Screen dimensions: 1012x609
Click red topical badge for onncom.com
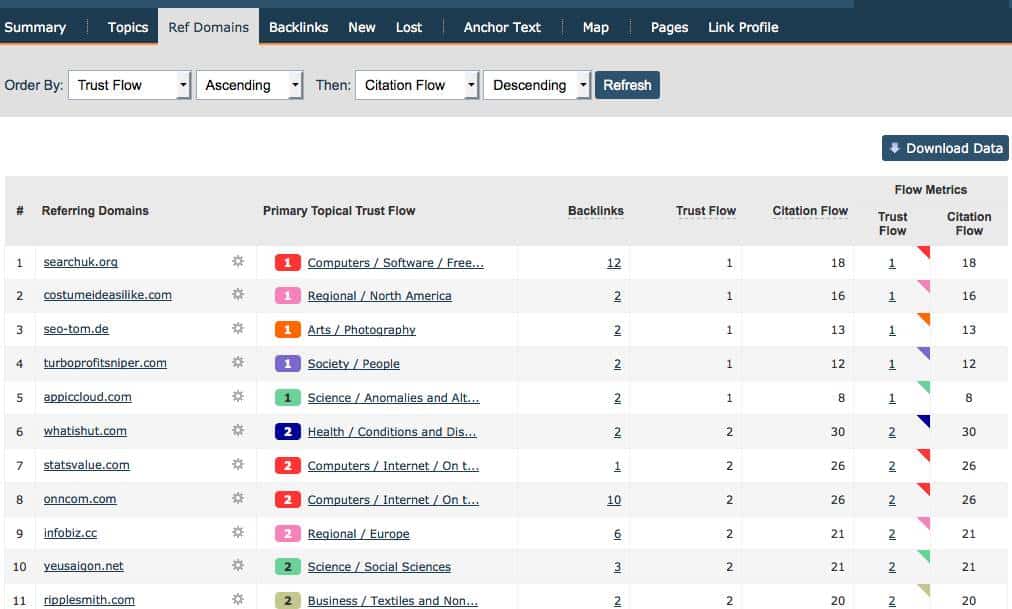pos(288,499)
